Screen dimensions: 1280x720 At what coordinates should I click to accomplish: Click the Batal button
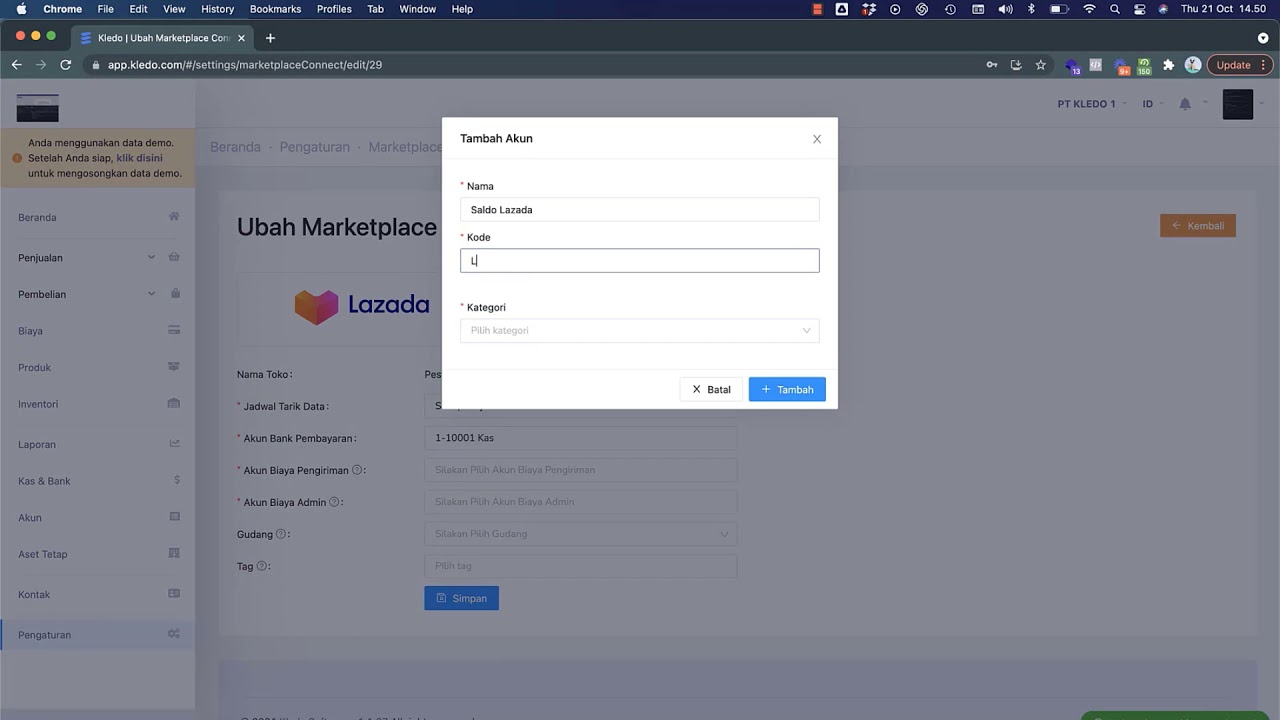(x=711, y=389)
